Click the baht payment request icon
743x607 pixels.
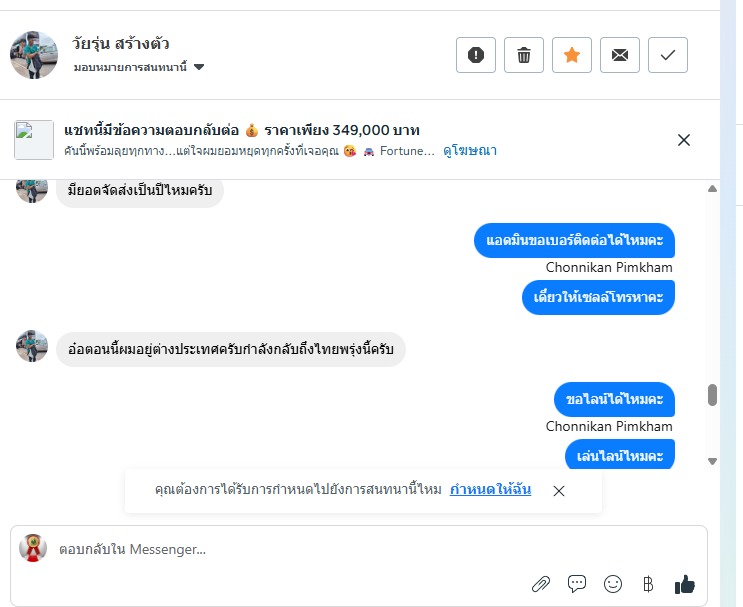[x=648, y=584]
